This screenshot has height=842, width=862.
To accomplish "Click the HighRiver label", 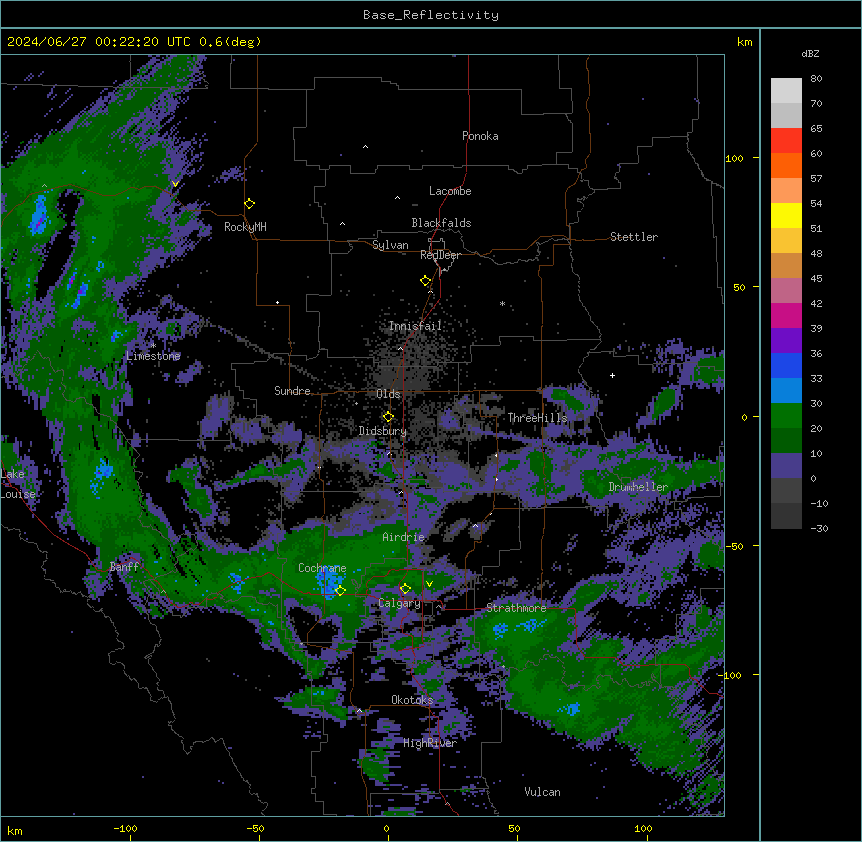I will [430, 743].
